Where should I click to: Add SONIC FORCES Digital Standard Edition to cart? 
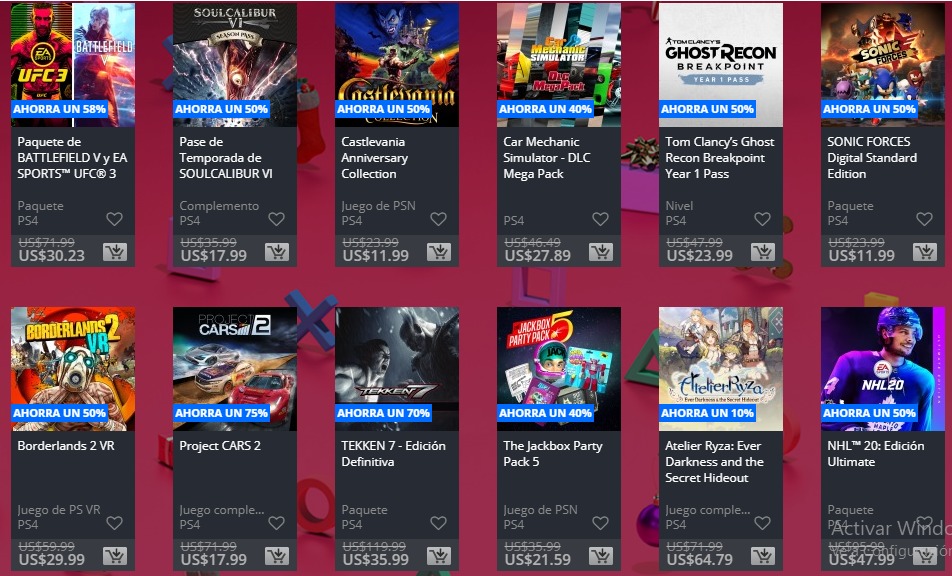click(925, 252)
